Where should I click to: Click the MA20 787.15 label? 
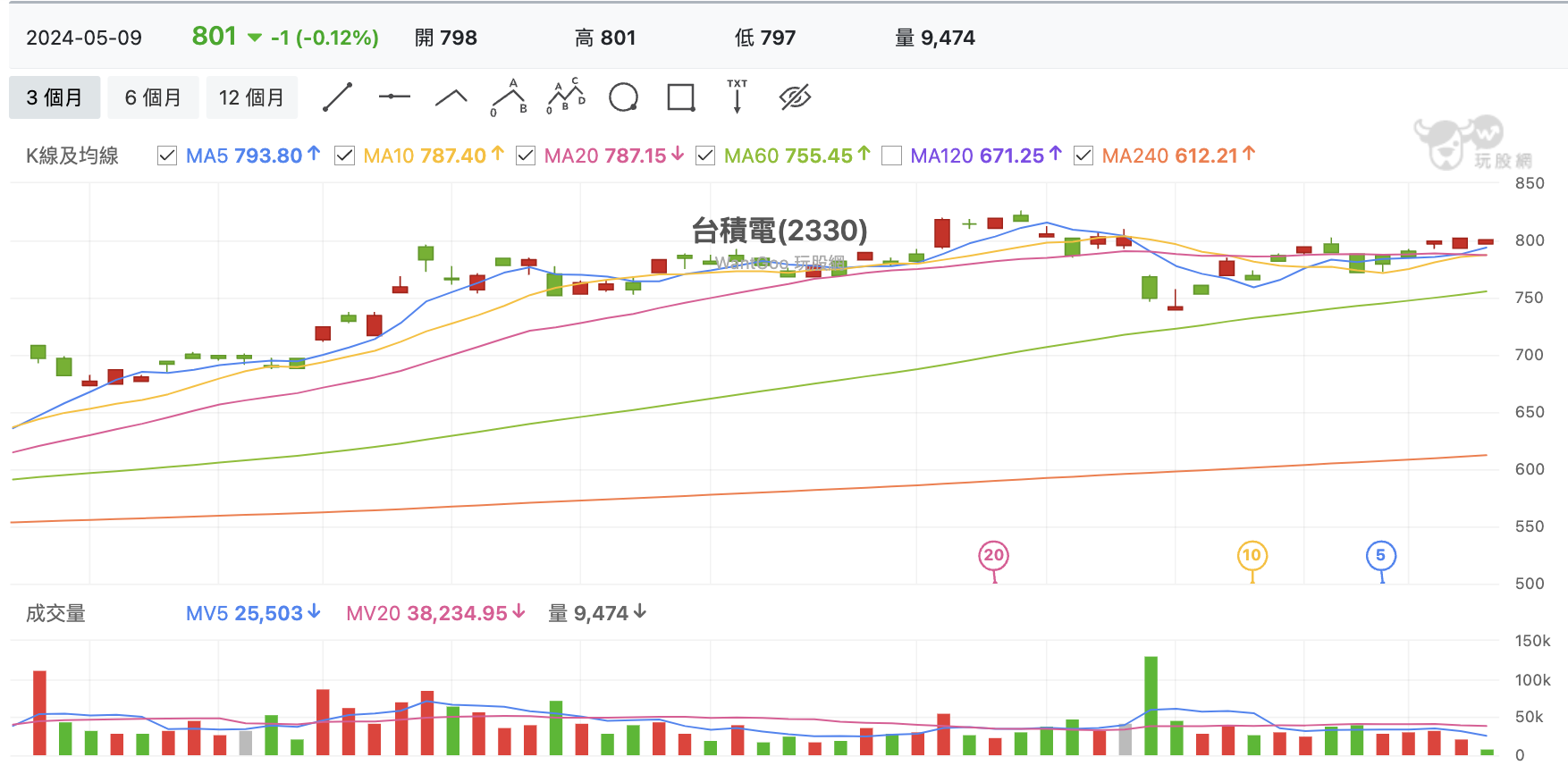614,156
